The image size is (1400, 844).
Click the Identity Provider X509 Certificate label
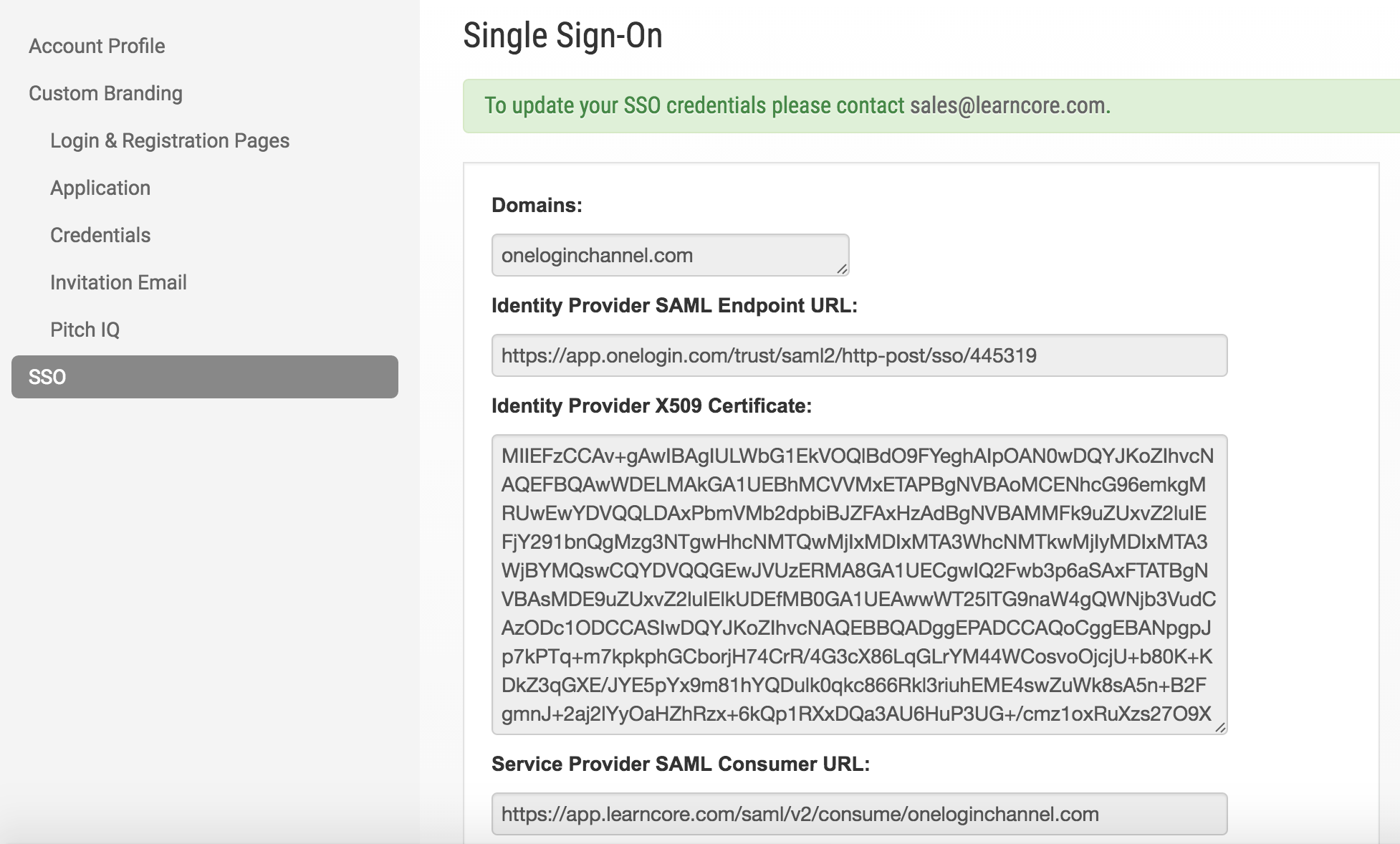coord(651,406)
